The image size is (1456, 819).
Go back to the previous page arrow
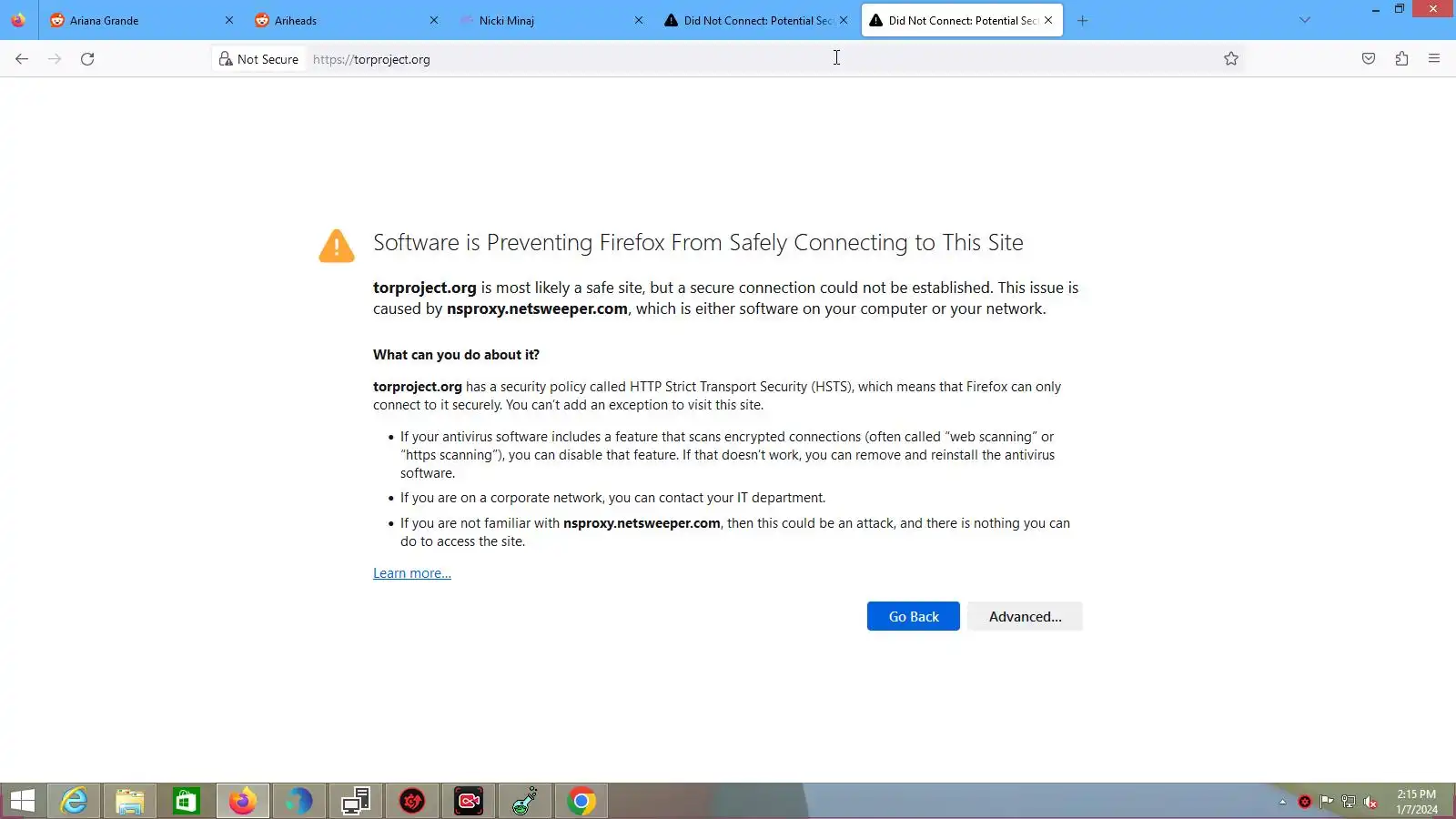click(22, 59)
